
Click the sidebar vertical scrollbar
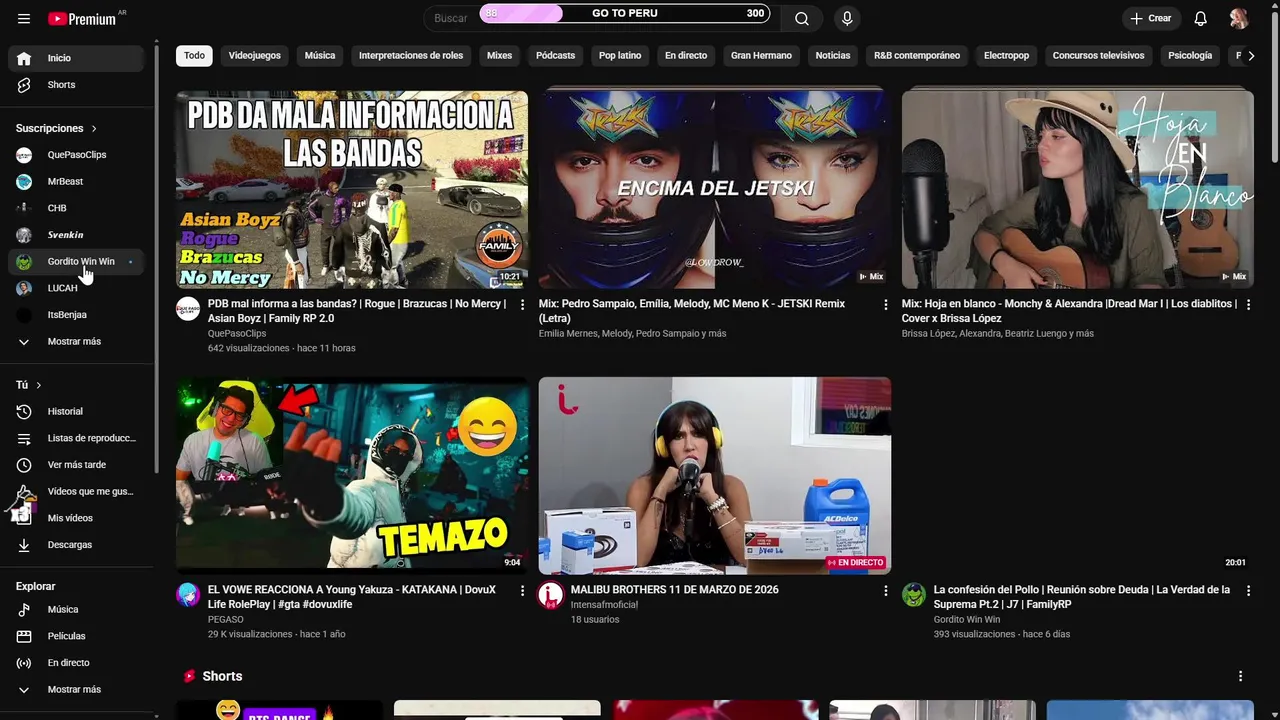(x=156, y=260)
